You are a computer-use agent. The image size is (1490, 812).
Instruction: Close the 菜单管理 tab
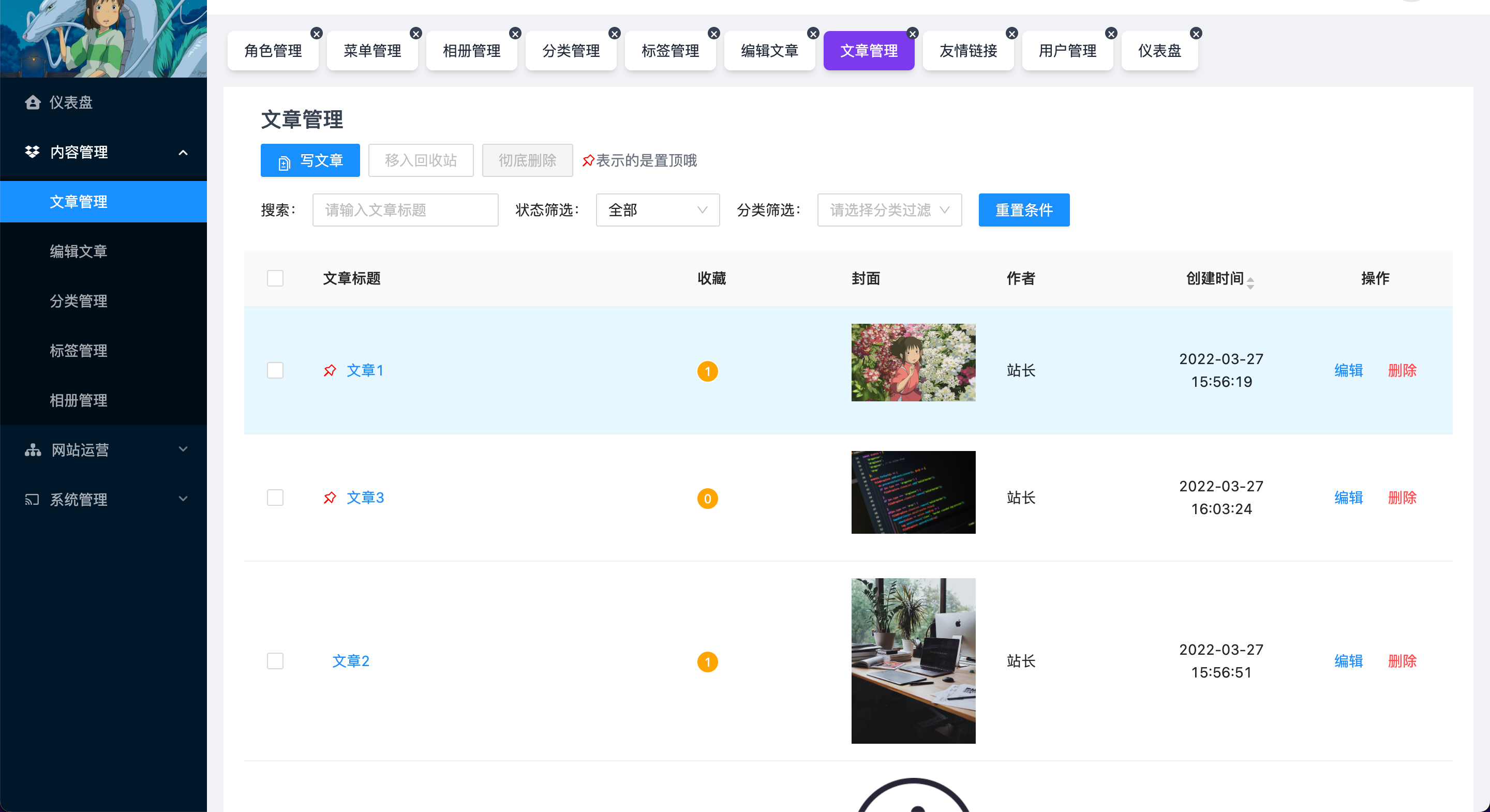click(416, 34)
